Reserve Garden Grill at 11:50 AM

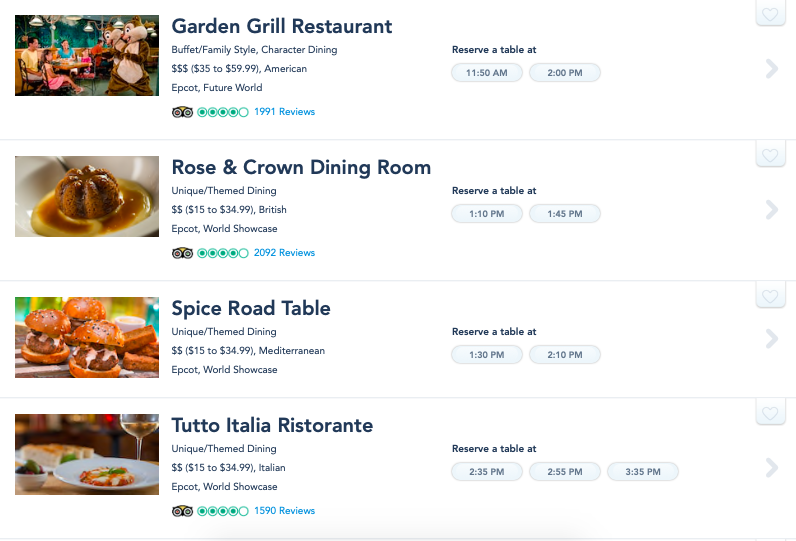(486, 73)
